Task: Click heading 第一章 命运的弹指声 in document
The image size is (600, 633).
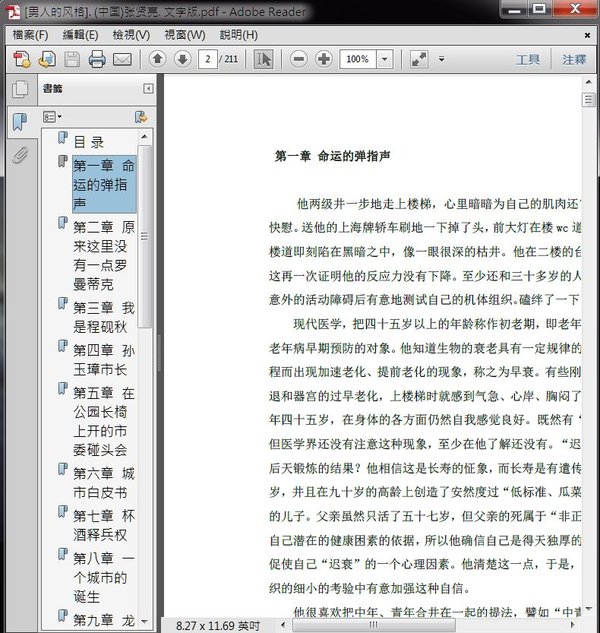Action: point(332,156)
